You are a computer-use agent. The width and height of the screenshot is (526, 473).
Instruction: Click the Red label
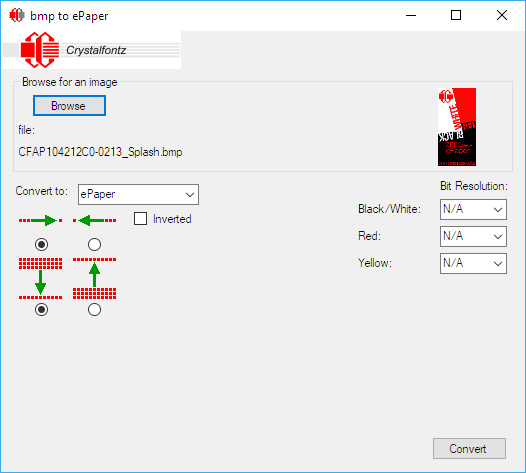(369, 236)
